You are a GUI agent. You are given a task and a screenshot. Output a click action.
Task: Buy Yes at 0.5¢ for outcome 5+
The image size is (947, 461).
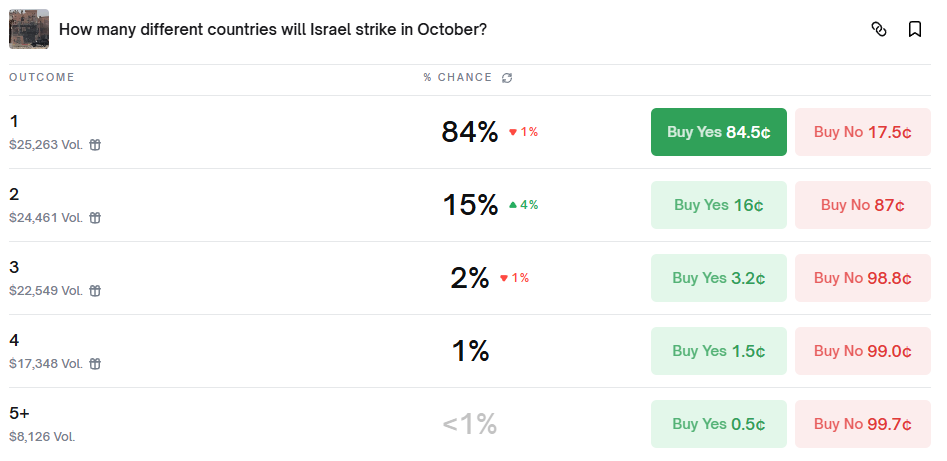[x=719, y=424]
